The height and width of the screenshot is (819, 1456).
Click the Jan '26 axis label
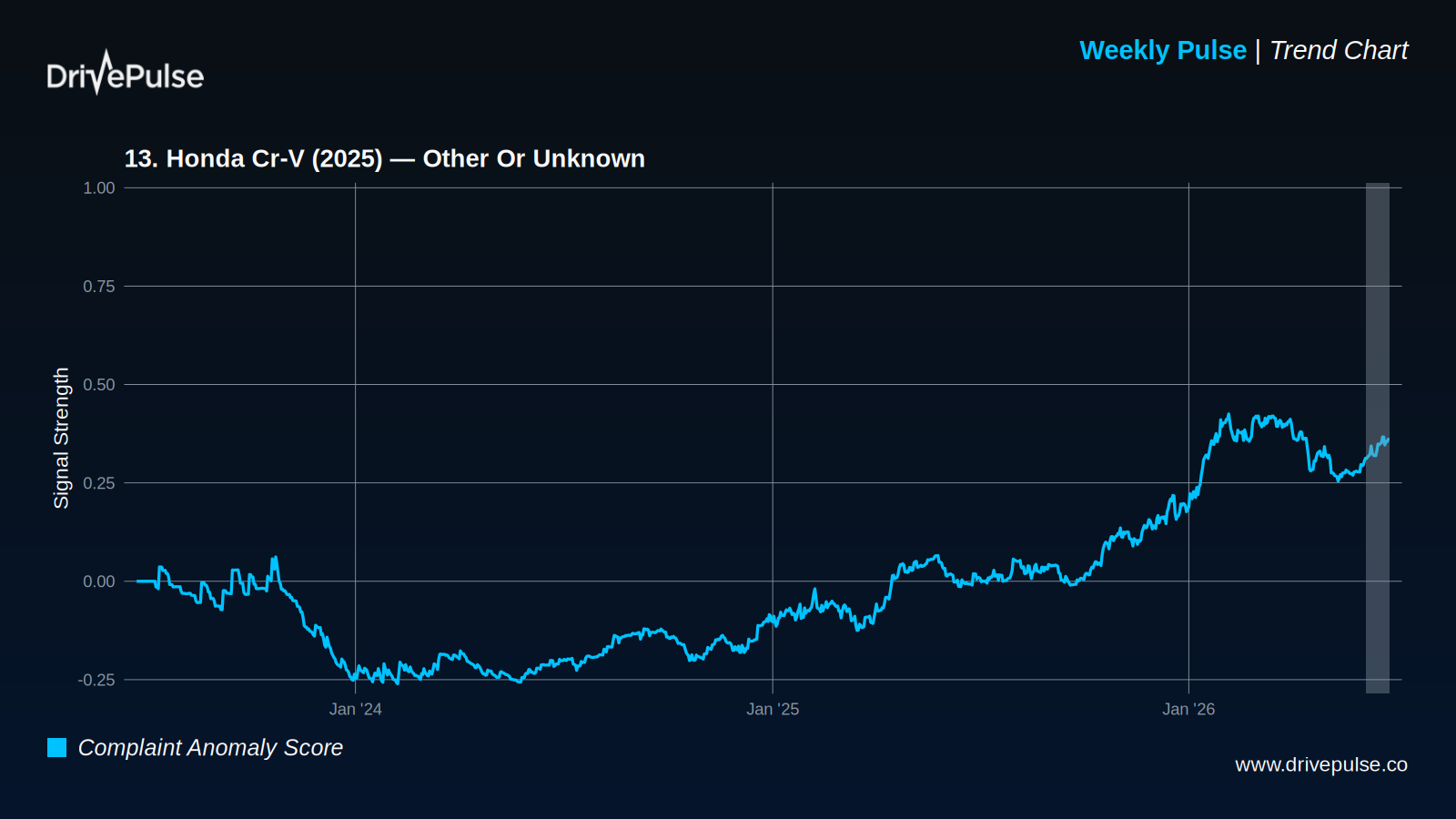(x=1188, y=710)
